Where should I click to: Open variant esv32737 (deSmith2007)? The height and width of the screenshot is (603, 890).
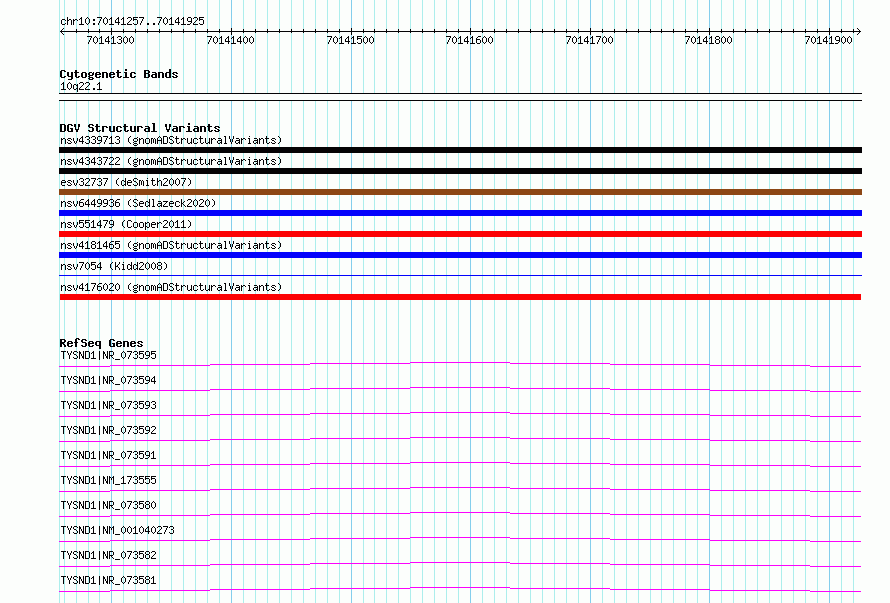click(126, 182)
